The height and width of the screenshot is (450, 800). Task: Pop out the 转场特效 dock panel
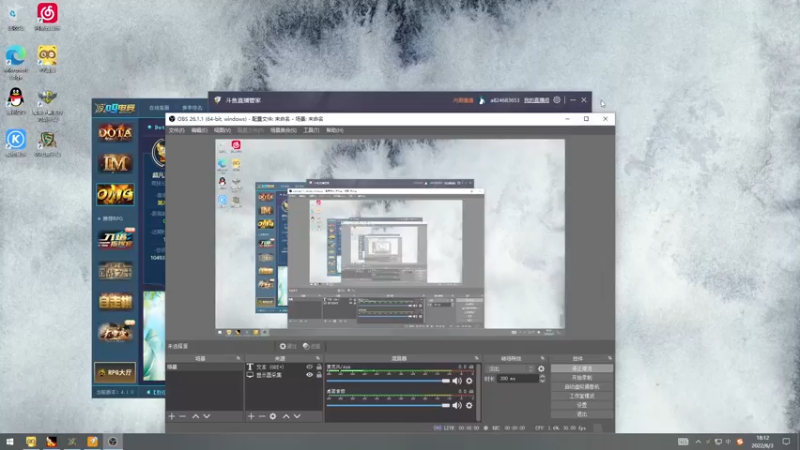(x=542, y=358)
